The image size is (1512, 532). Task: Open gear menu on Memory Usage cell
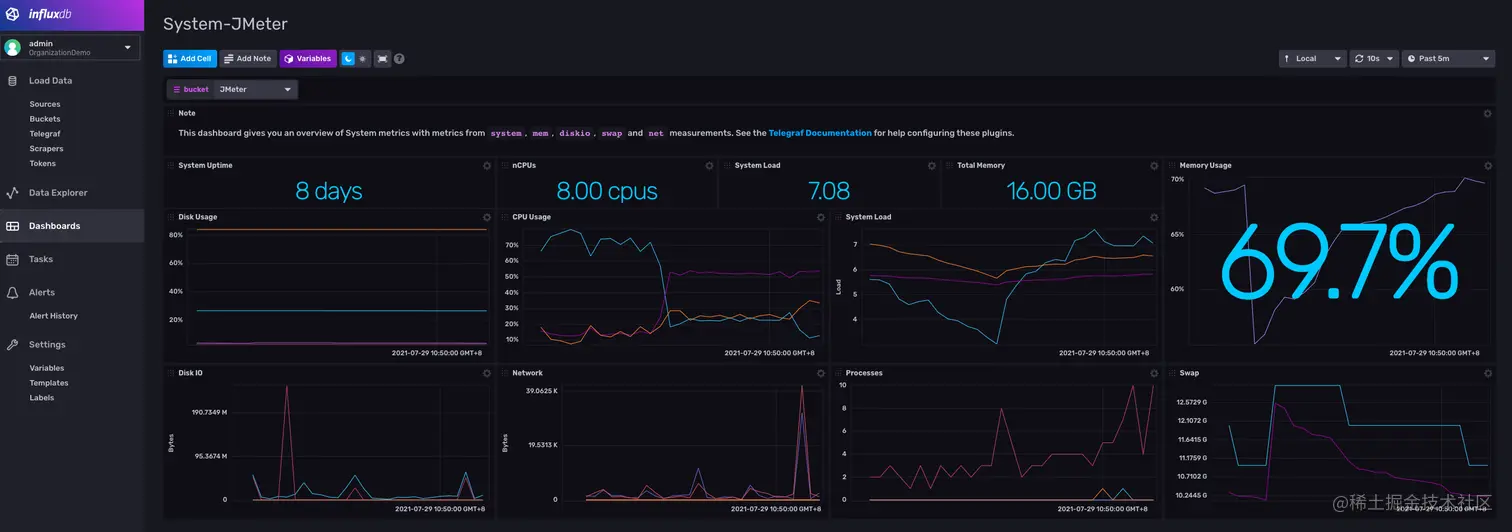1487,165
